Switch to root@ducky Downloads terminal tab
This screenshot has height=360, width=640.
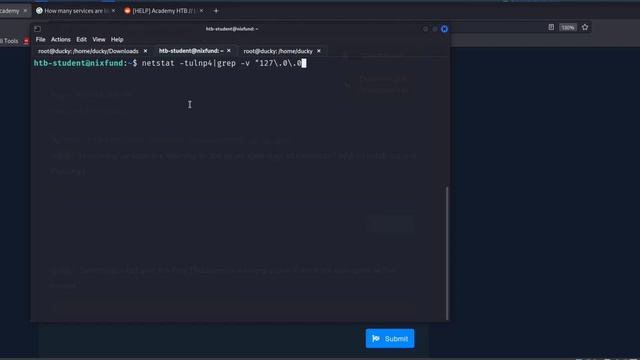[x=88, y=51]
